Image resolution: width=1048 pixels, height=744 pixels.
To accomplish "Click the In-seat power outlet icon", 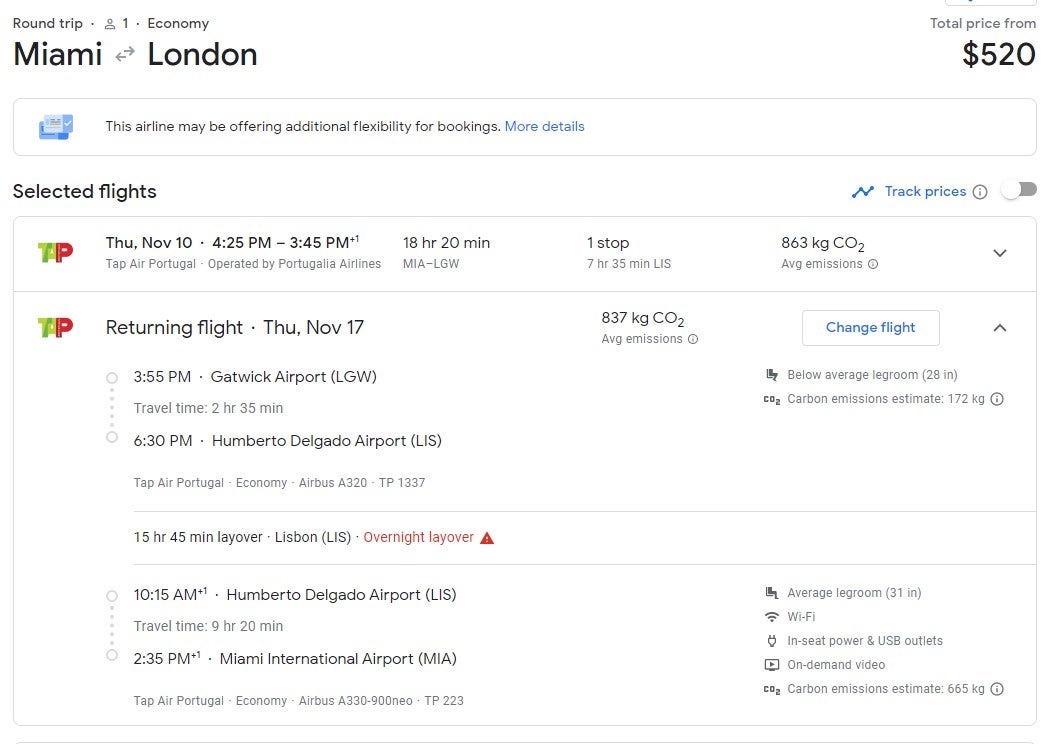I will pyautogui.click(x=771, y=641).
